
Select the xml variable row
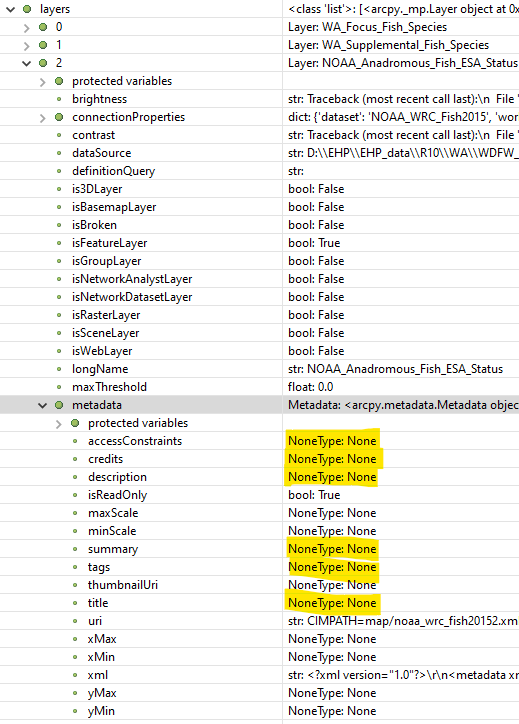260,675
